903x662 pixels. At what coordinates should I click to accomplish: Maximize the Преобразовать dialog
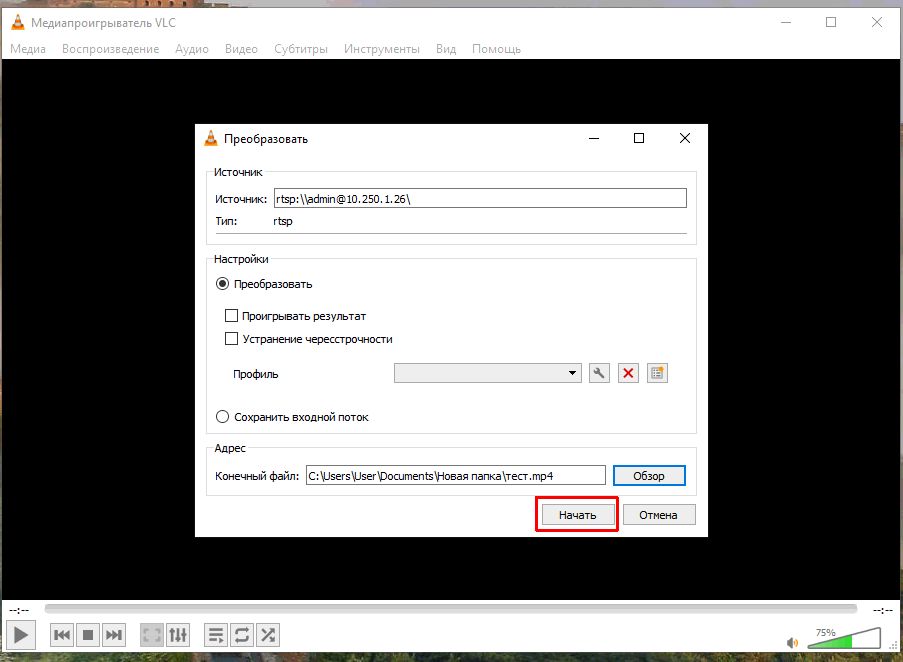point(639,138)
